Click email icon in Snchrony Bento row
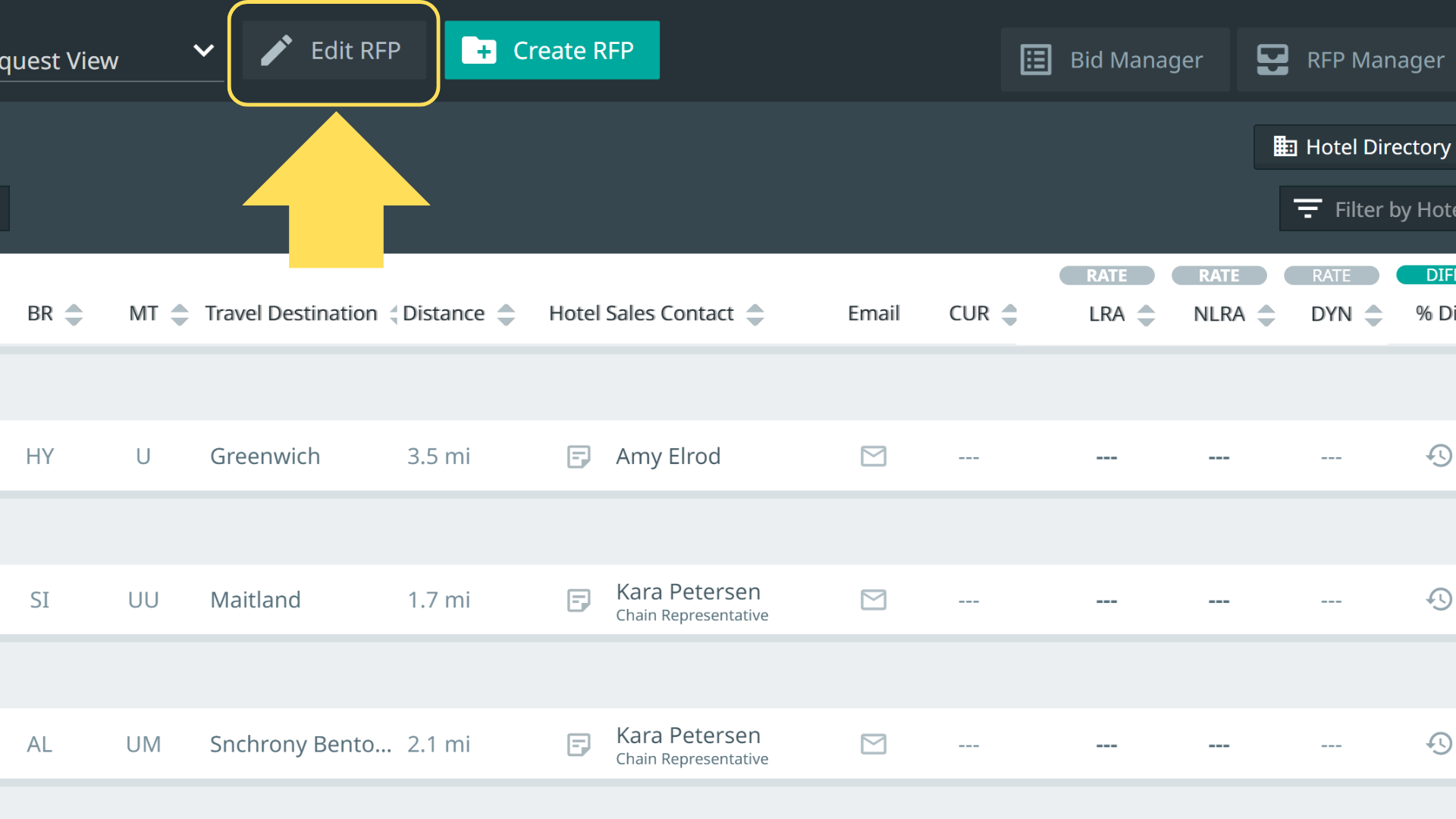The image size is (1456, 819). point(873,744)
